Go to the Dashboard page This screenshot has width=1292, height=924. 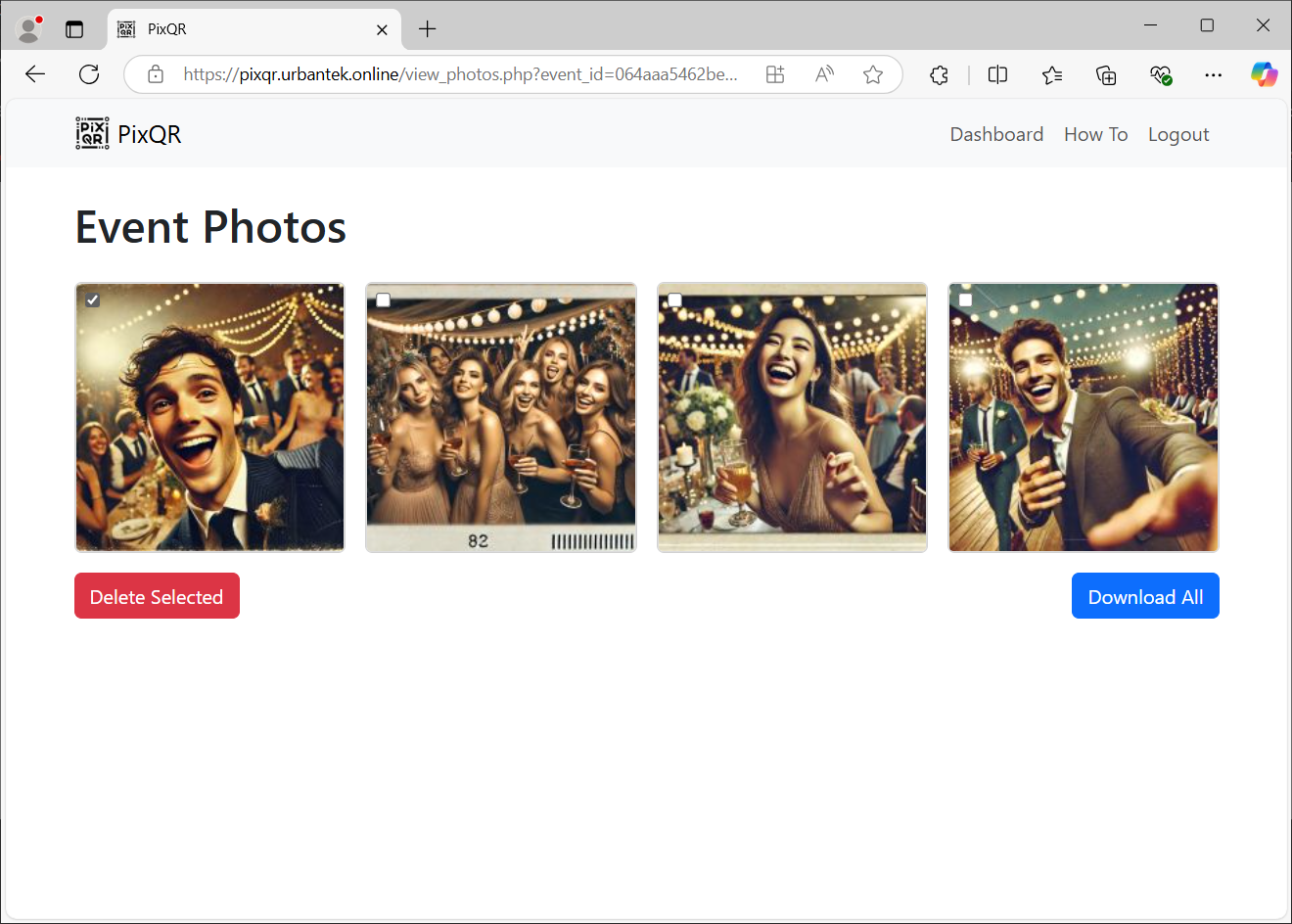[996, 134]
